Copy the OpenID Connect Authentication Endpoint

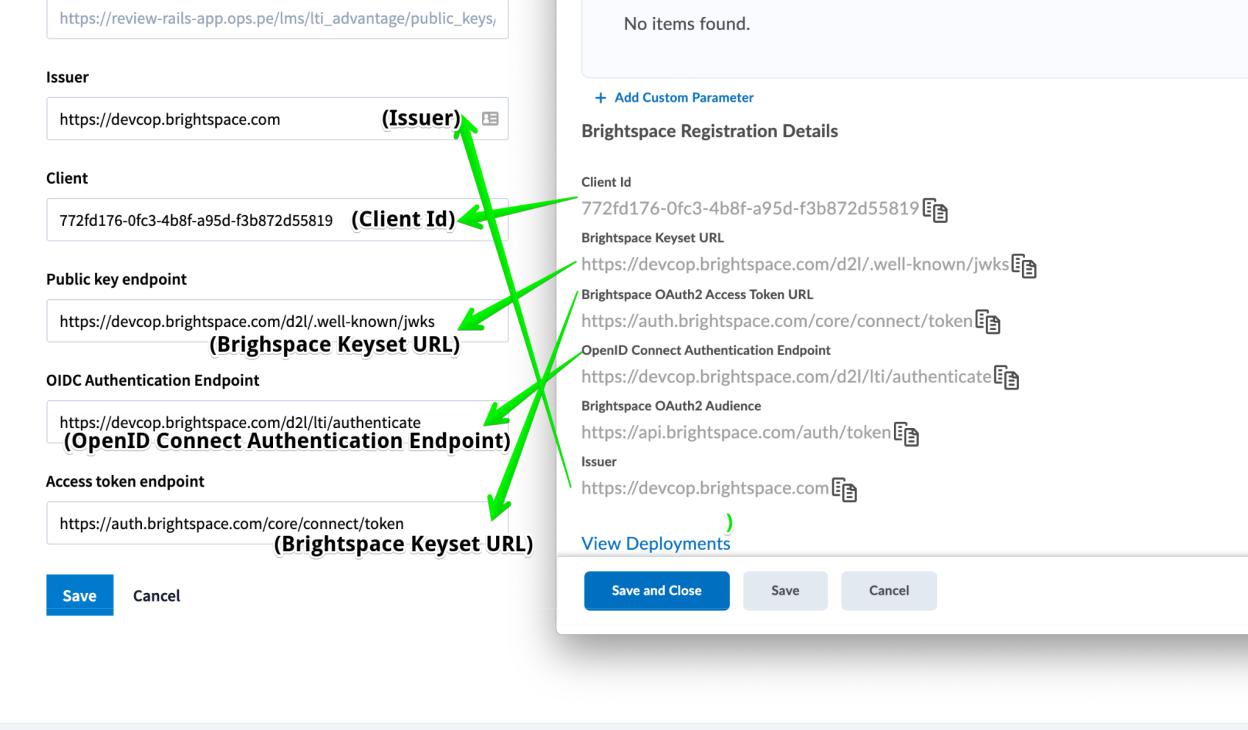click(1006, 378)
